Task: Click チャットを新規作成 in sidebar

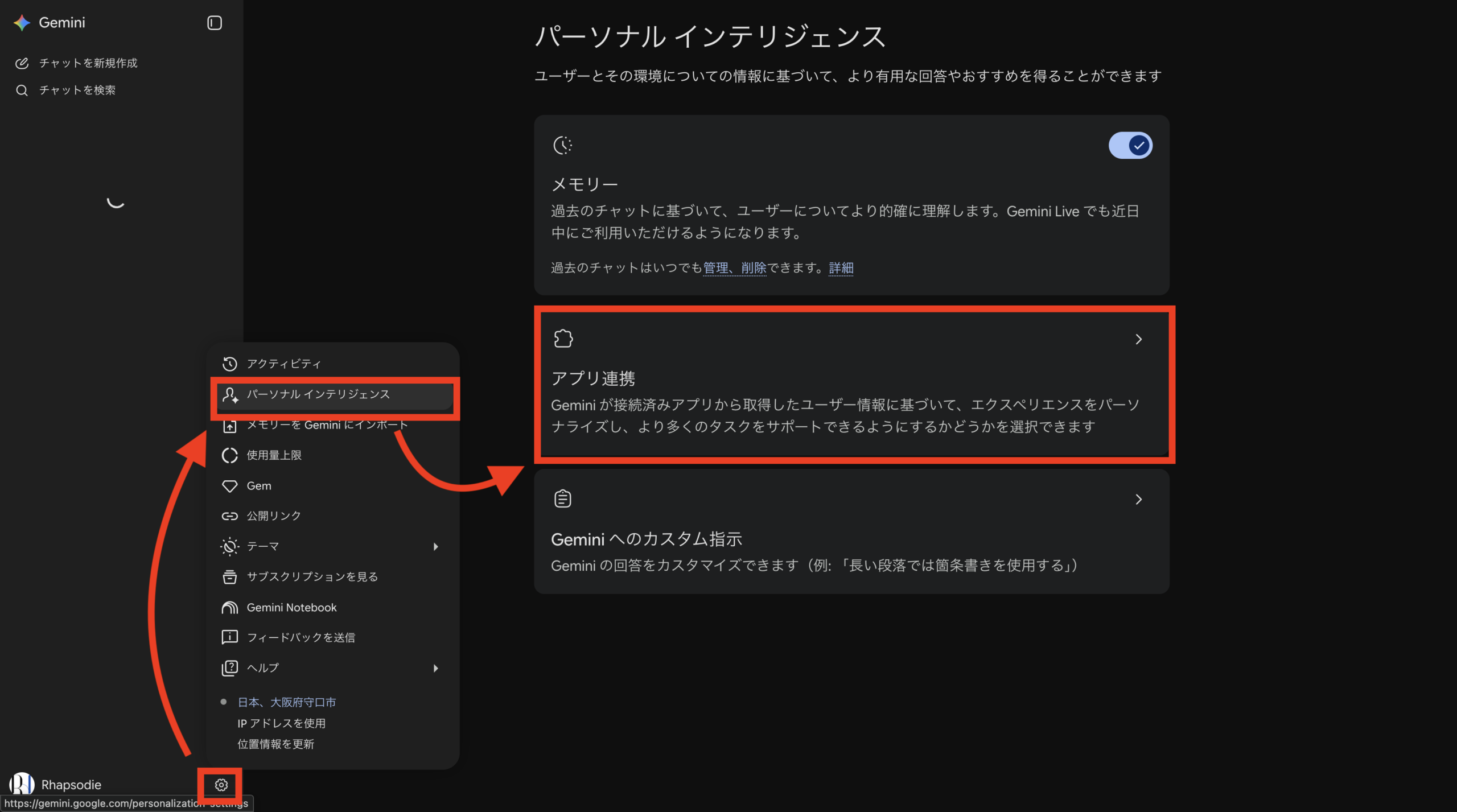Action: (88, 63)
